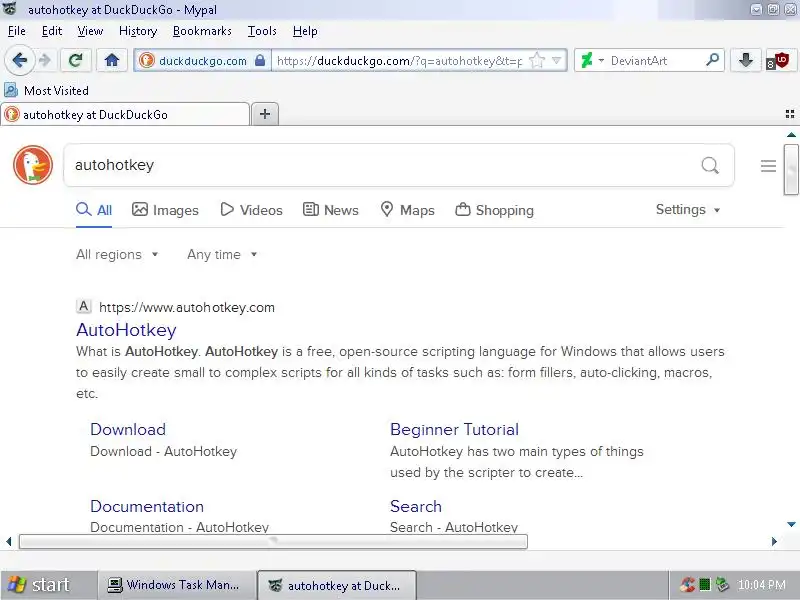Click the AutoHotkey favicon next to URL
The image size is (800, 600).
[84, 306]
